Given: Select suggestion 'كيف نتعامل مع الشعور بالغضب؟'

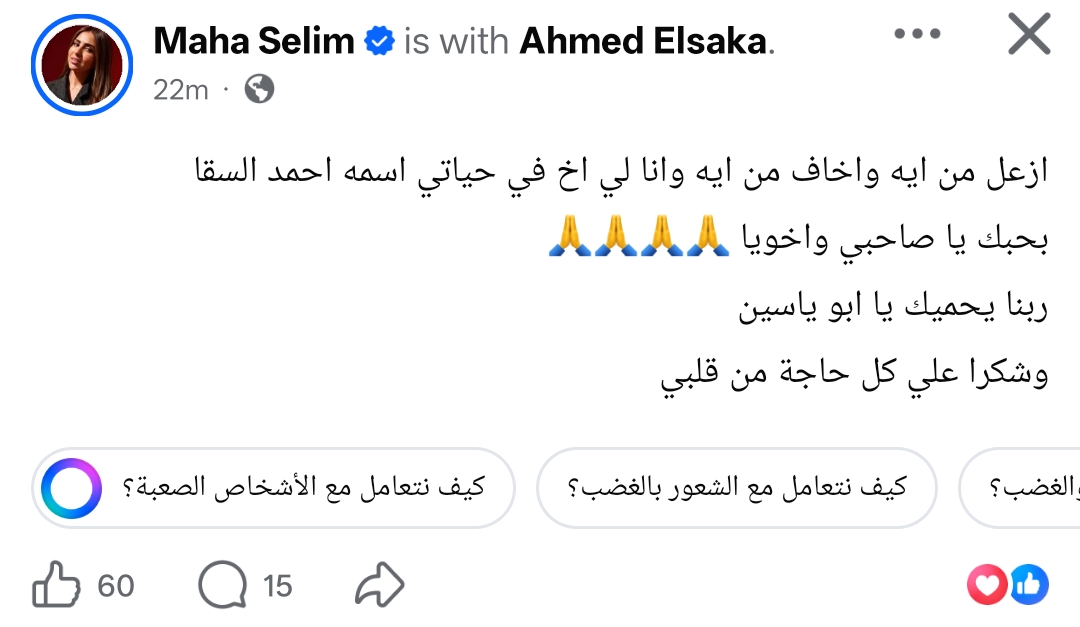Looking at the screenshot, I should 735,488.
